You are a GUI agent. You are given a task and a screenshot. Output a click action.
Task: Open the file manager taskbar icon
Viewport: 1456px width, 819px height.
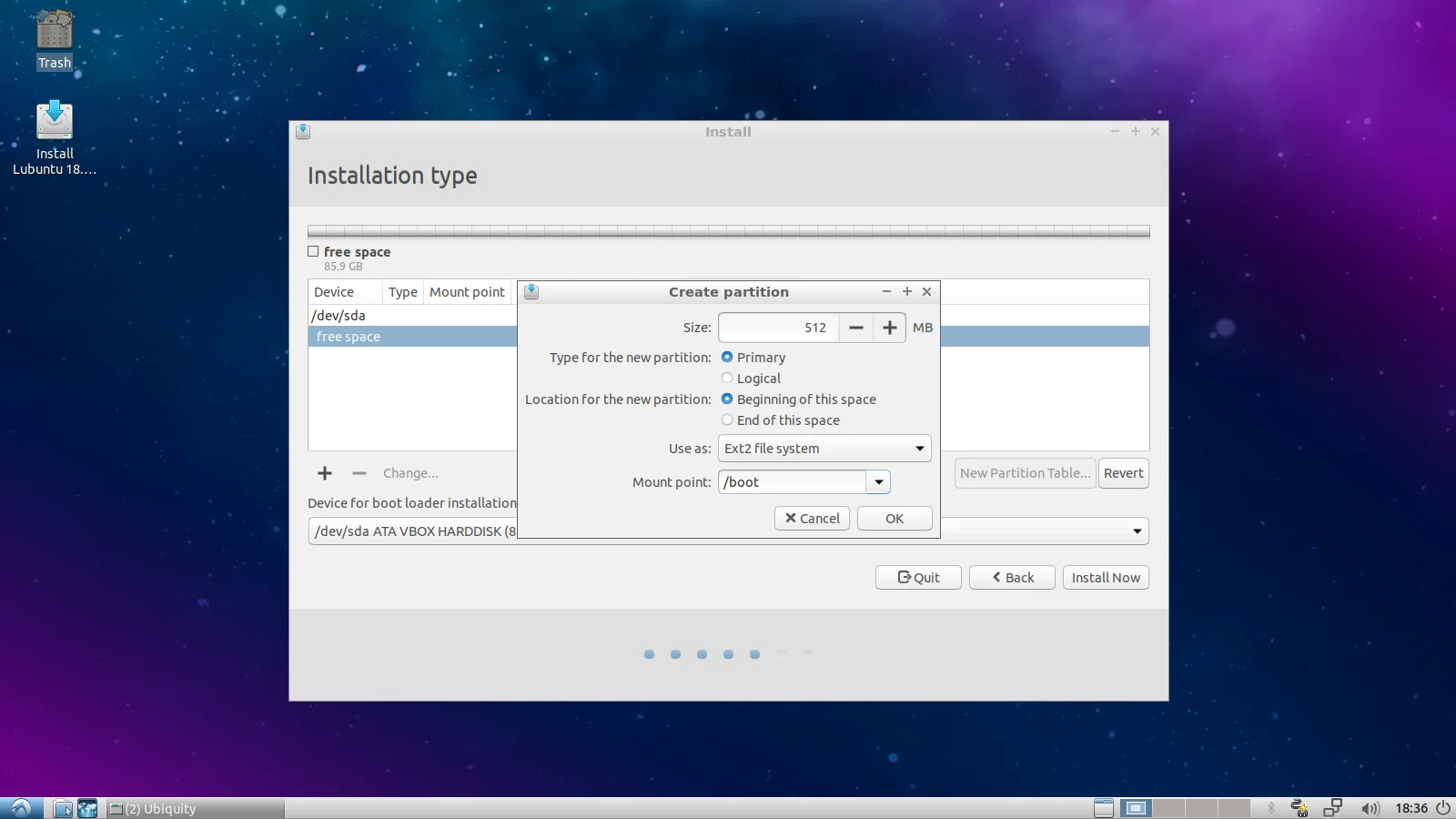click(63, 808)
